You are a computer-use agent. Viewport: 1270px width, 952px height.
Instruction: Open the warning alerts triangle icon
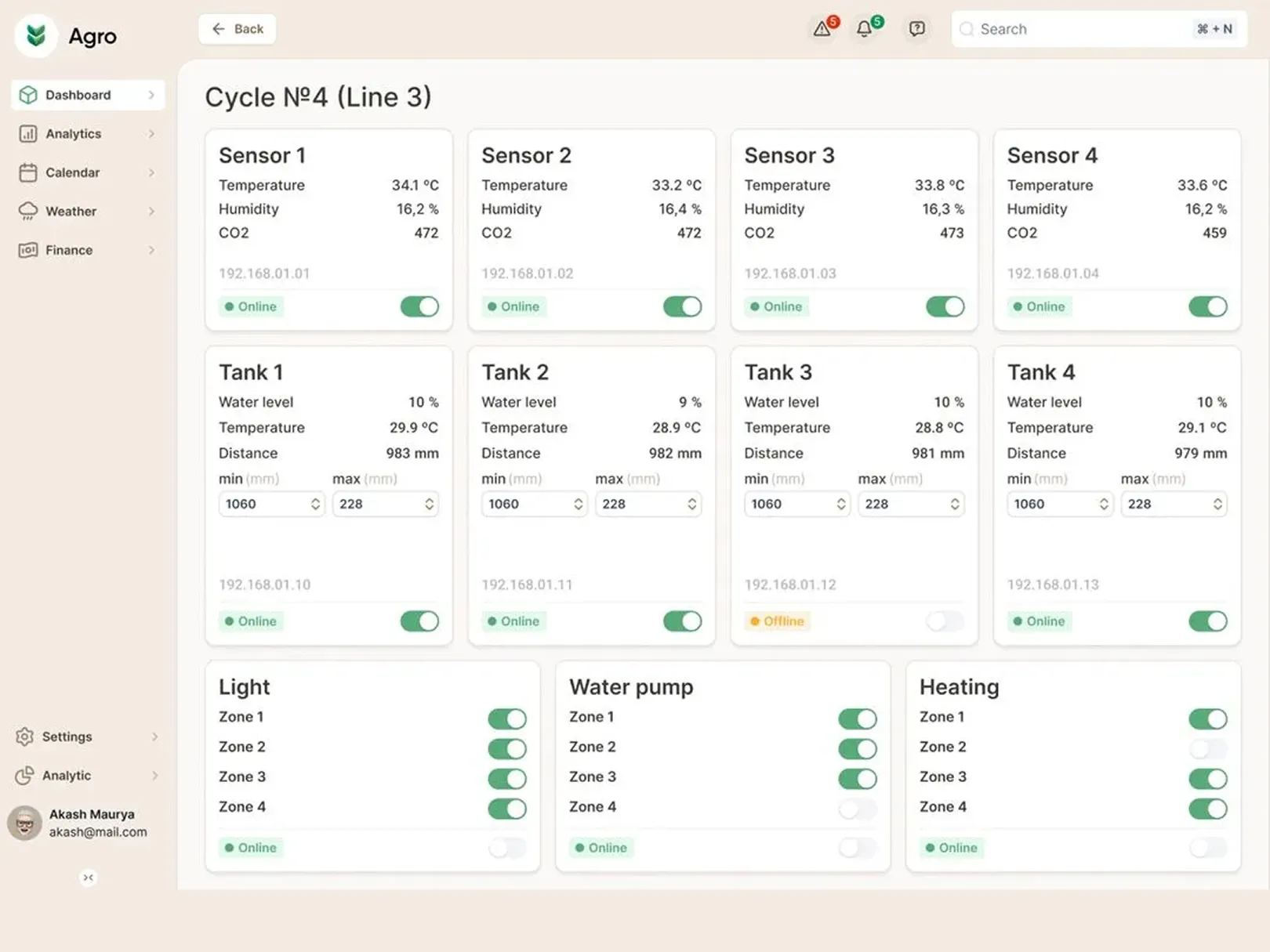(x=822, y=29)
